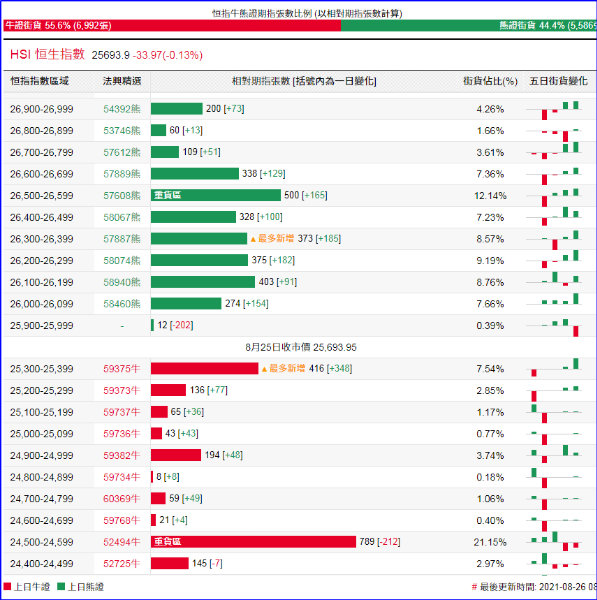Open bear warrant link 57612熊
The width and height of the screenshot is (597, 600).
click(122, 152)
